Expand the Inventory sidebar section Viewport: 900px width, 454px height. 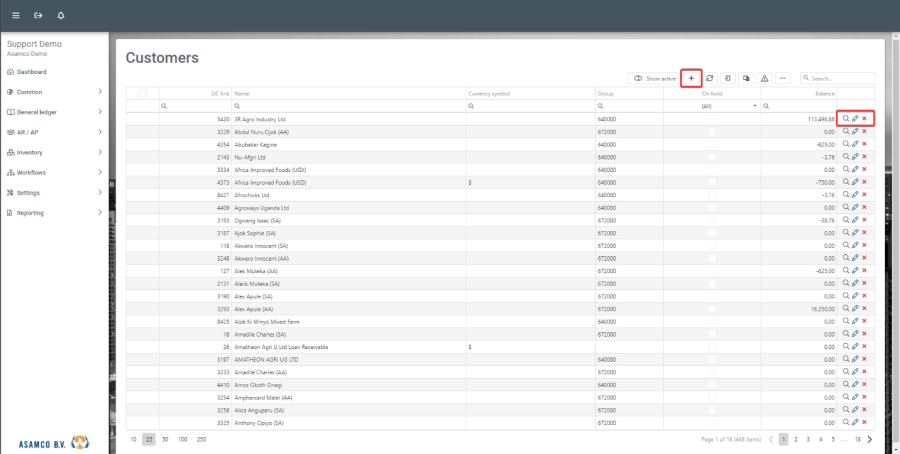click(54, 152)
